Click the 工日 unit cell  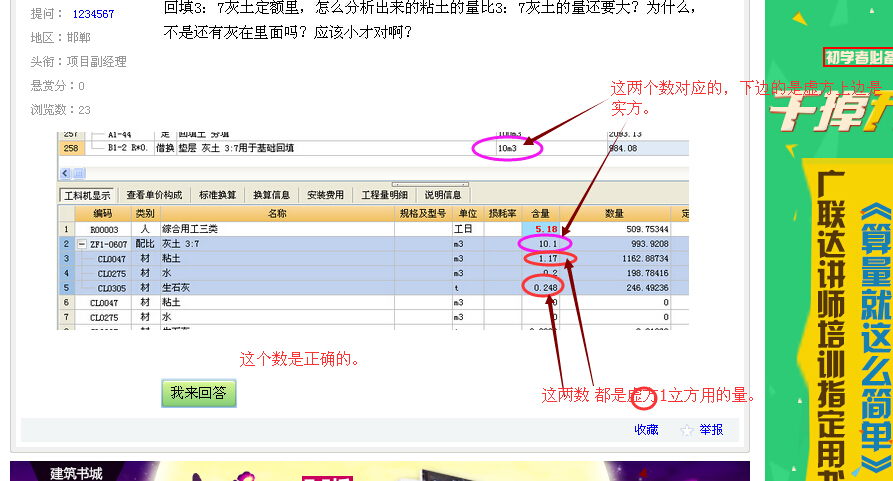[x=468, y=229]
